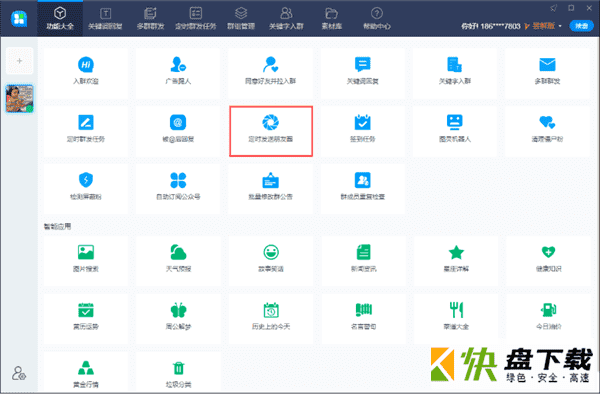Click the application logo at top left

pos(19,18)
